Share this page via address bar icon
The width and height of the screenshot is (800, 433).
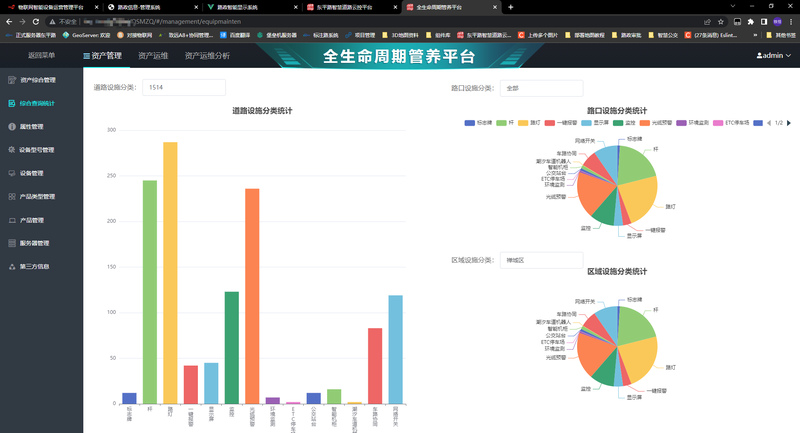[707, 21]
